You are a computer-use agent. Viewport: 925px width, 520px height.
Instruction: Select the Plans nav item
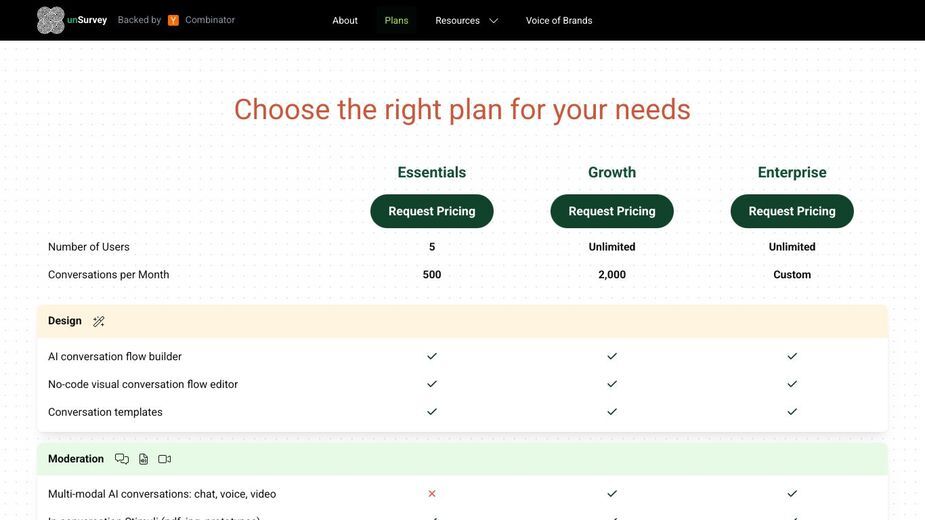396,20
